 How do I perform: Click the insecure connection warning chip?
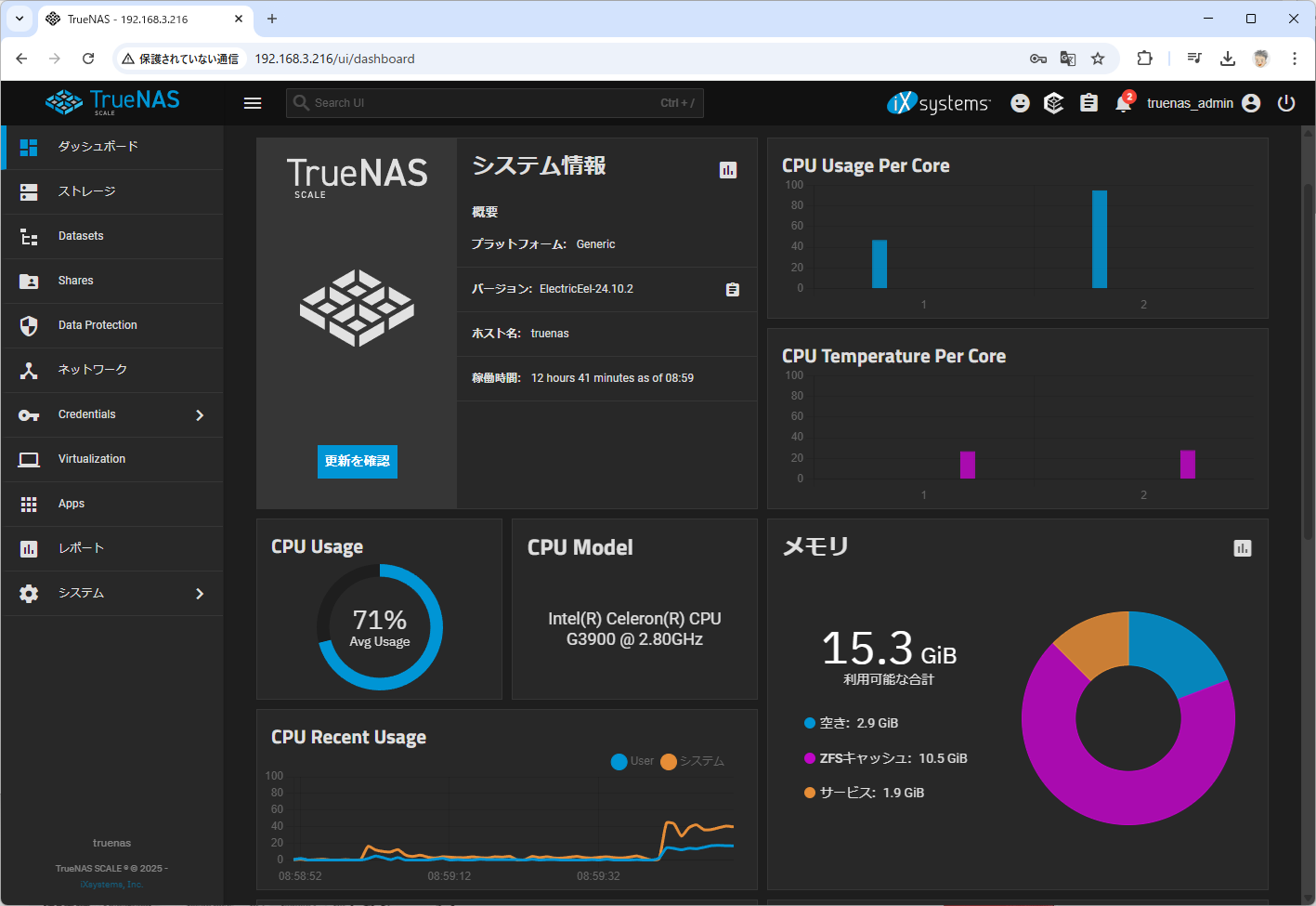click(x=180, y=59)
